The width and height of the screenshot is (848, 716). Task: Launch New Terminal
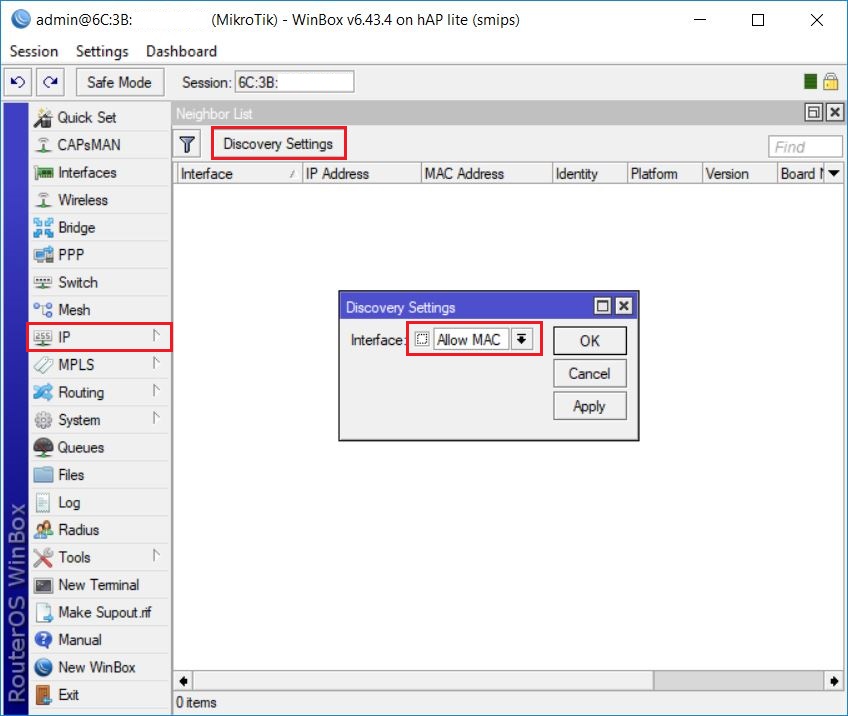click(98, 585)
